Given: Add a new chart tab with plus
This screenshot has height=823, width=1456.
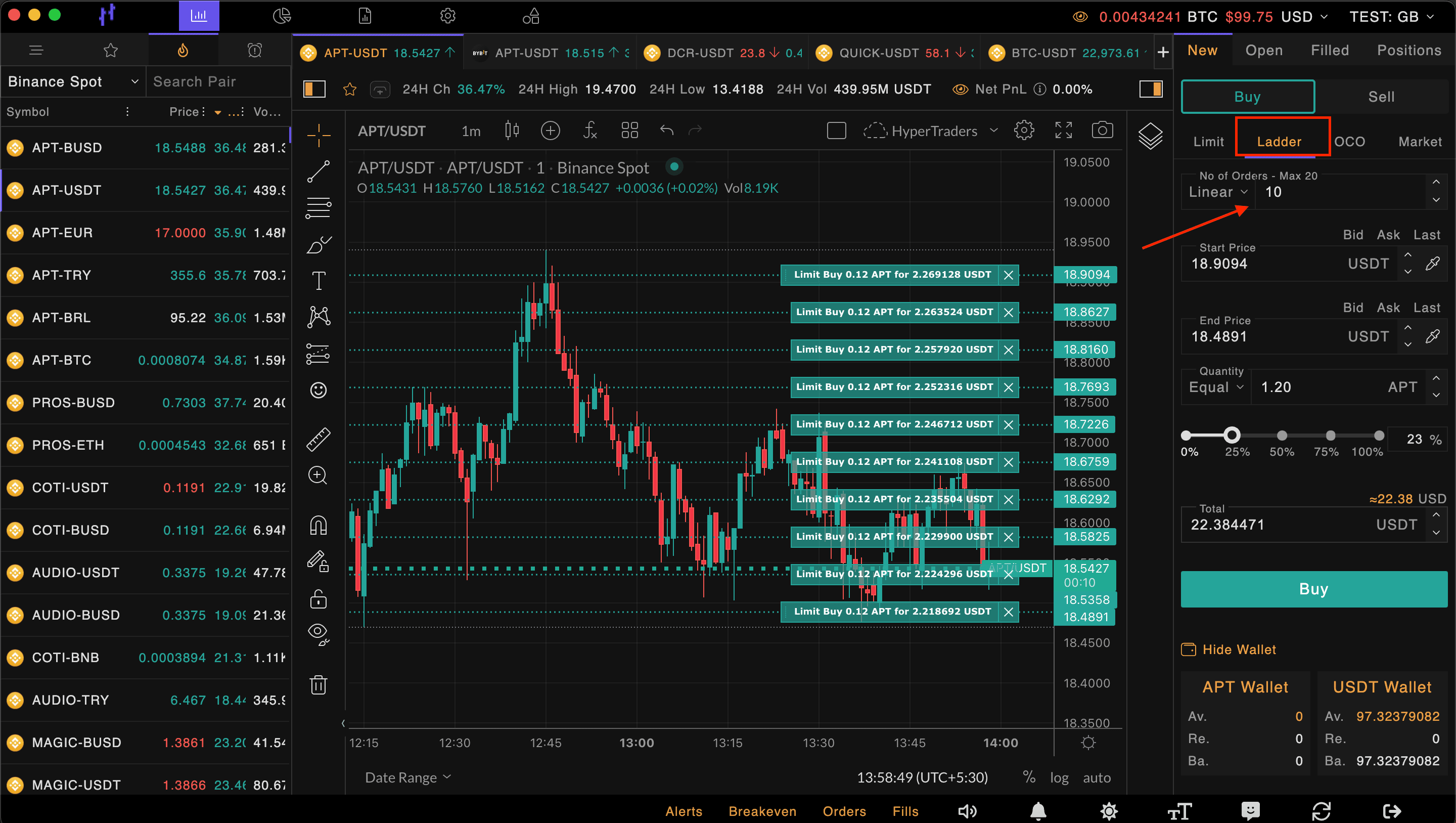Looking at the screenshot, I should click(1163, 53).
